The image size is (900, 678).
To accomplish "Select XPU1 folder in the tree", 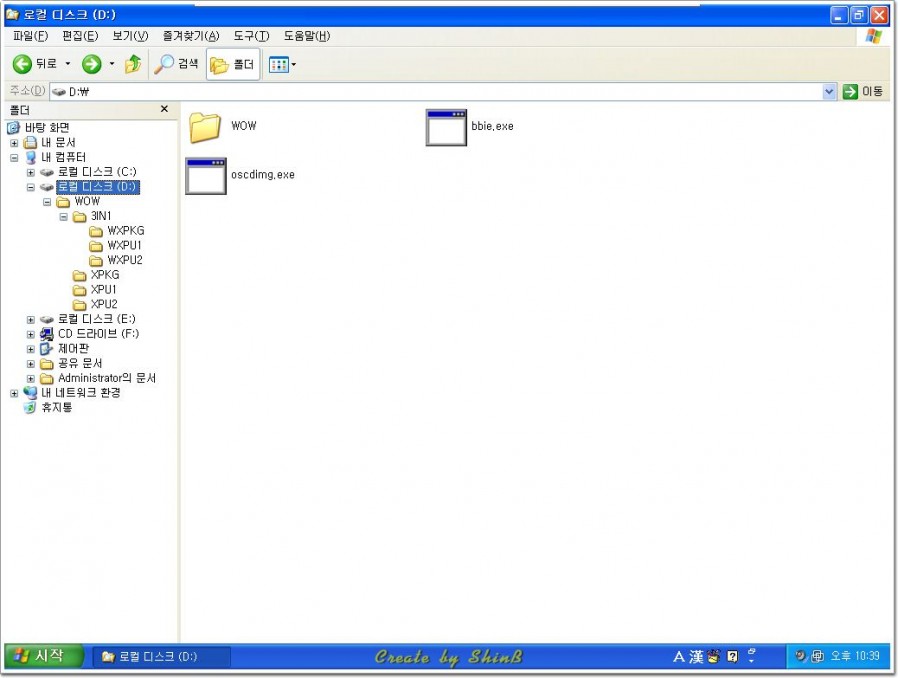I will coord(103,290).
